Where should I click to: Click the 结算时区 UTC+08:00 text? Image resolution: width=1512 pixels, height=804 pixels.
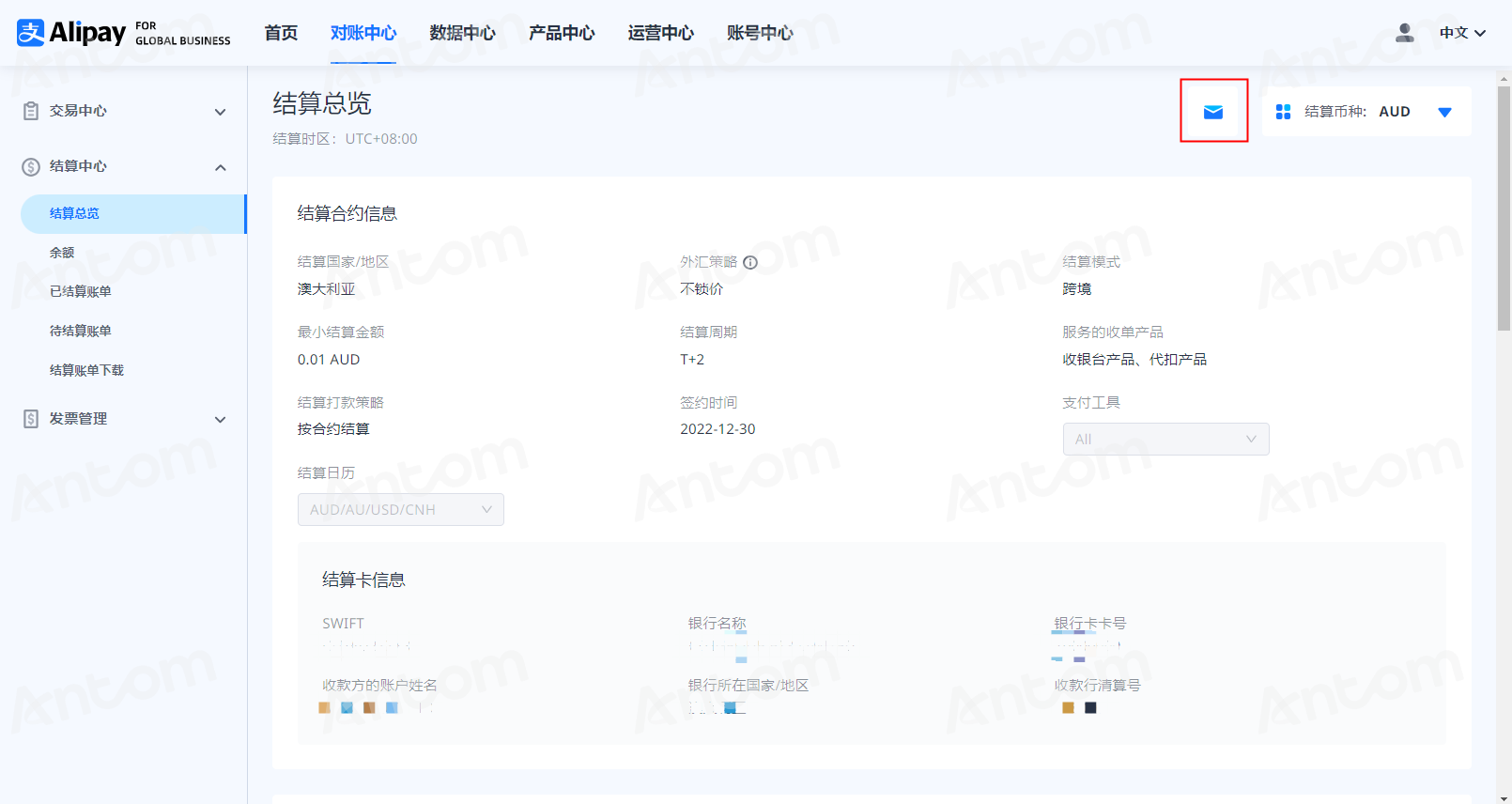pyautogui.click(x=345, y=139)
